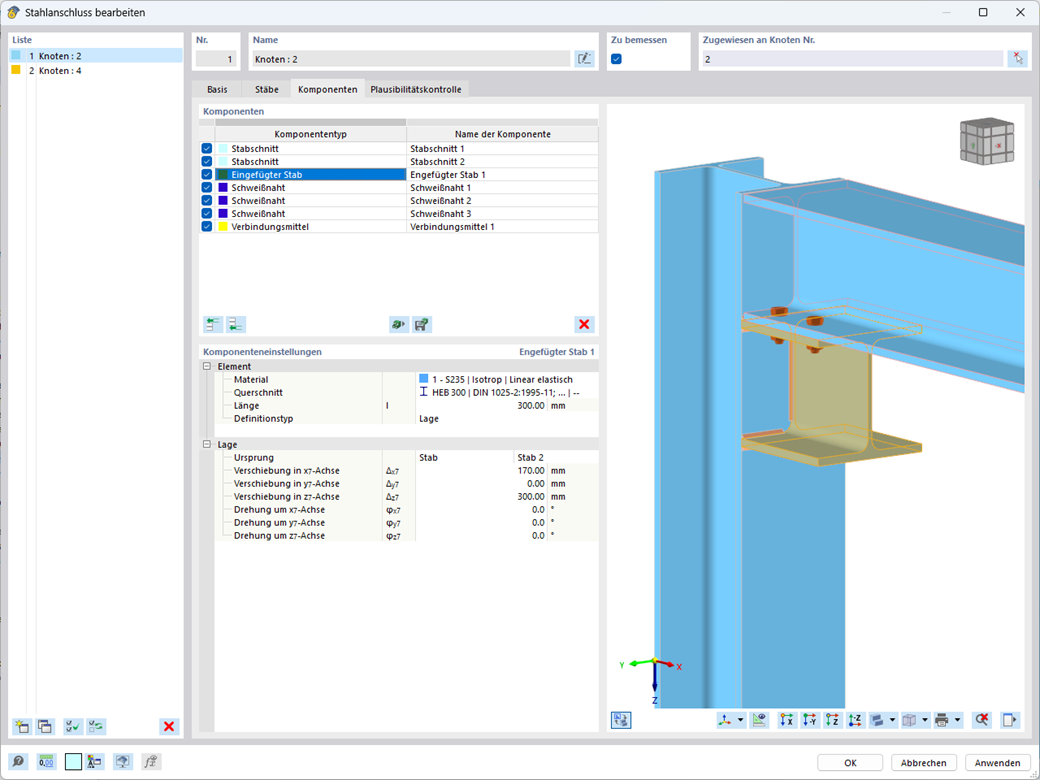Image resolution: width=1040 pixels, height=780 pixels.
Task: Open the Definitionstyp Lage value cell
Action: click(507, 419)
